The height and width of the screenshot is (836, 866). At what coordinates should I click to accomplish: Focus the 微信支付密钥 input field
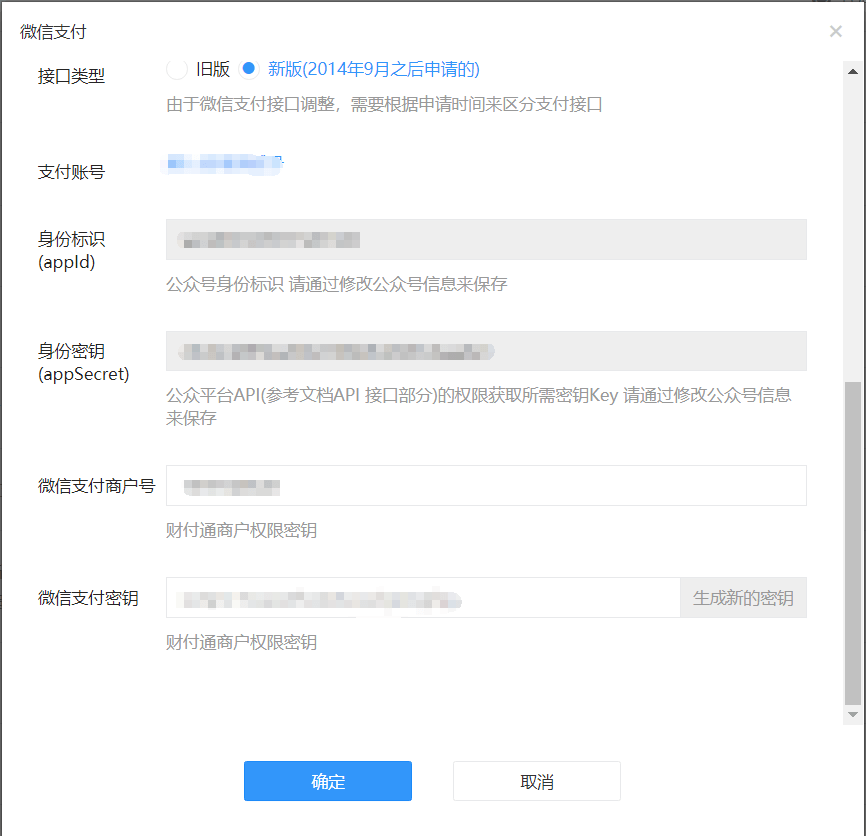423,597
